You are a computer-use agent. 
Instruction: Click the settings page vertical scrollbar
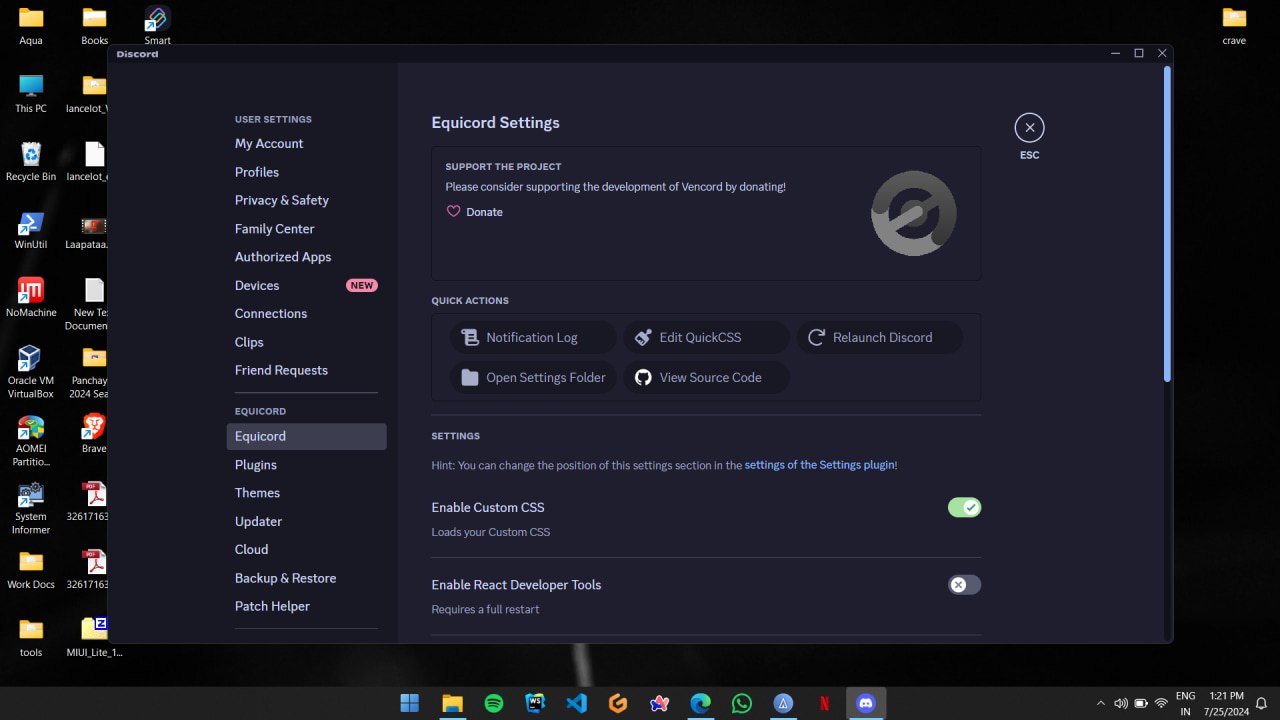coord(1167,225)
